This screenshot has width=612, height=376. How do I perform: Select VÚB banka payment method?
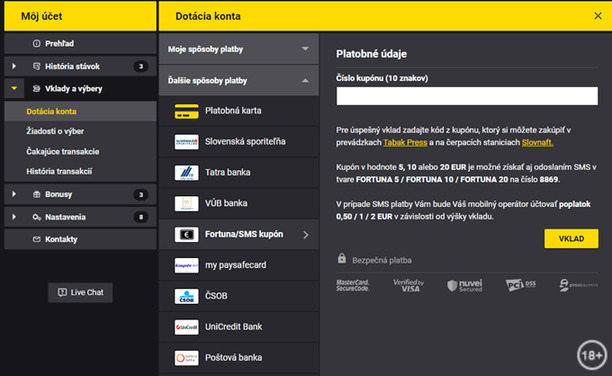(239, 203)
